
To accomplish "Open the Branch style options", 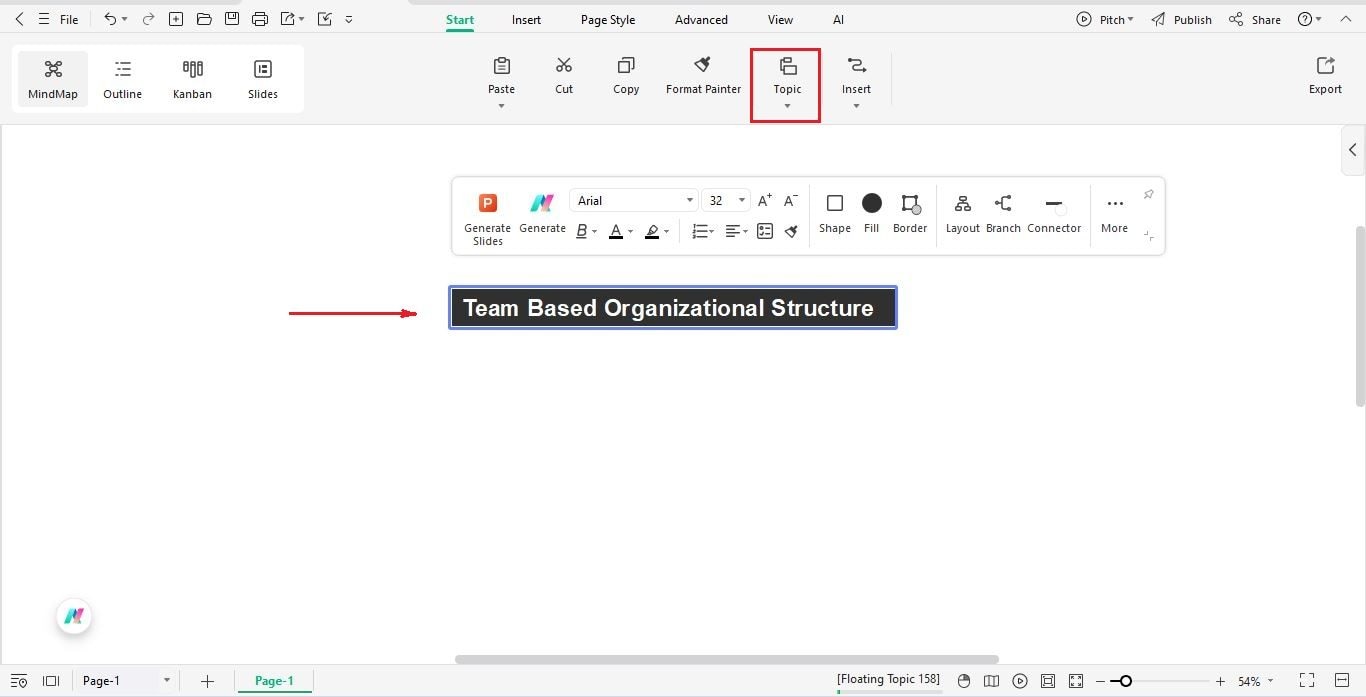I will (x=1003, y=213).
